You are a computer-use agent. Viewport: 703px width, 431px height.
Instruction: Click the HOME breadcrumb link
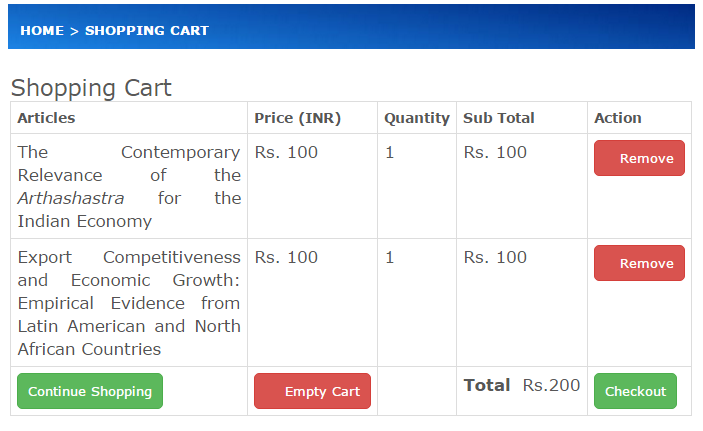coord(41,30)
